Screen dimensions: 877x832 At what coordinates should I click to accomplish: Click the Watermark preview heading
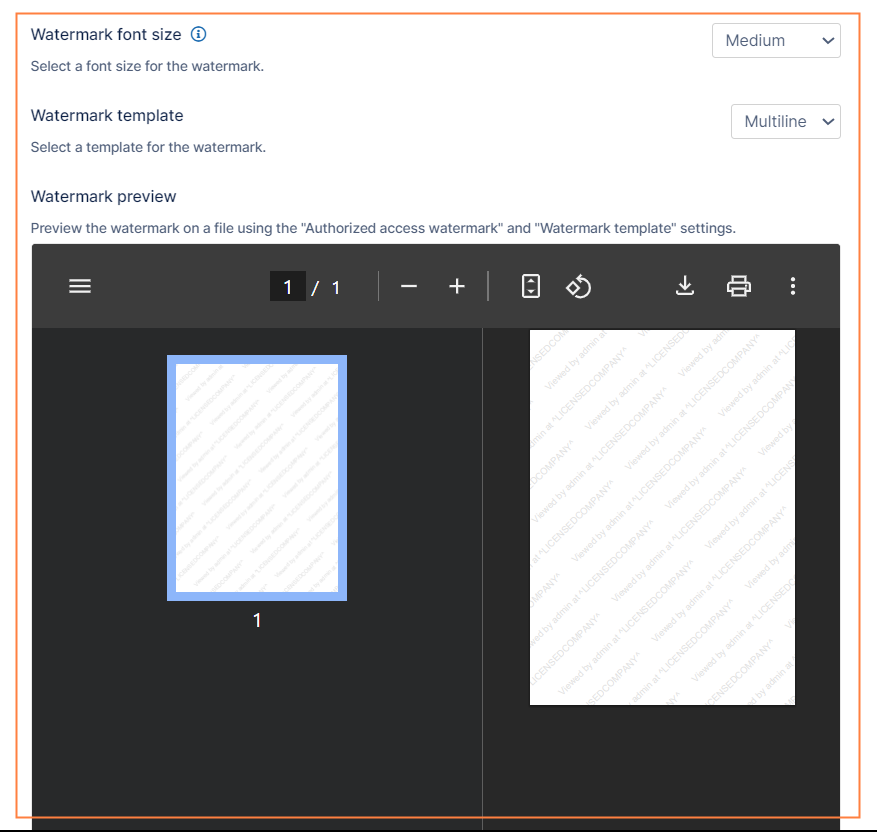(x=103, y=196)
